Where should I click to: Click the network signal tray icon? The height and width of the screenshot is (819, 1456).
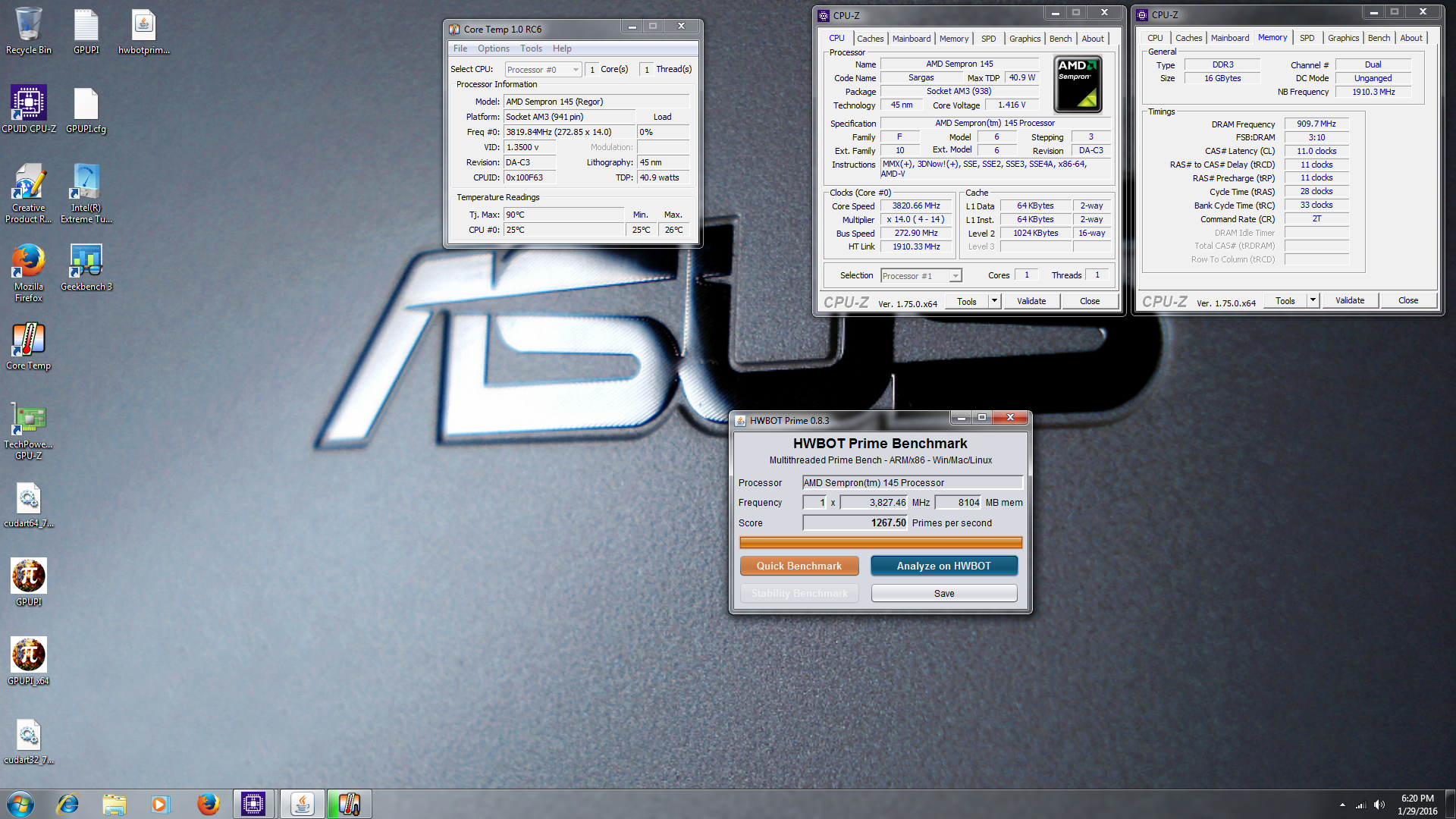pyautogui.click(x=1361, y=805)
